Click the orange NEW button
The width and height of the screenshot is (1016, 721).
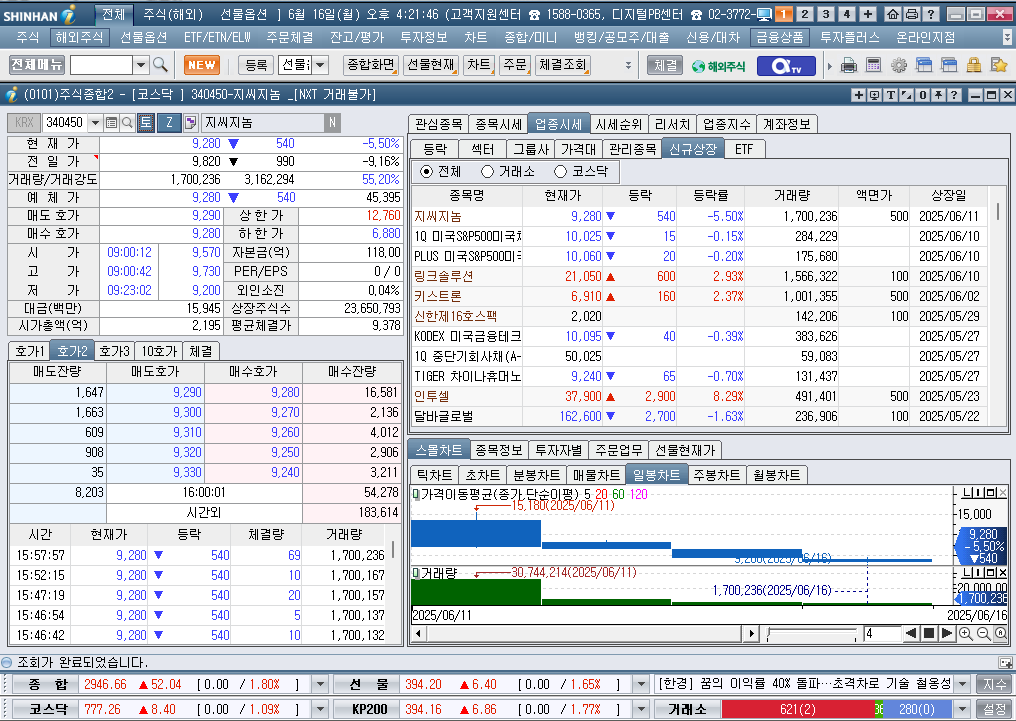202,65
